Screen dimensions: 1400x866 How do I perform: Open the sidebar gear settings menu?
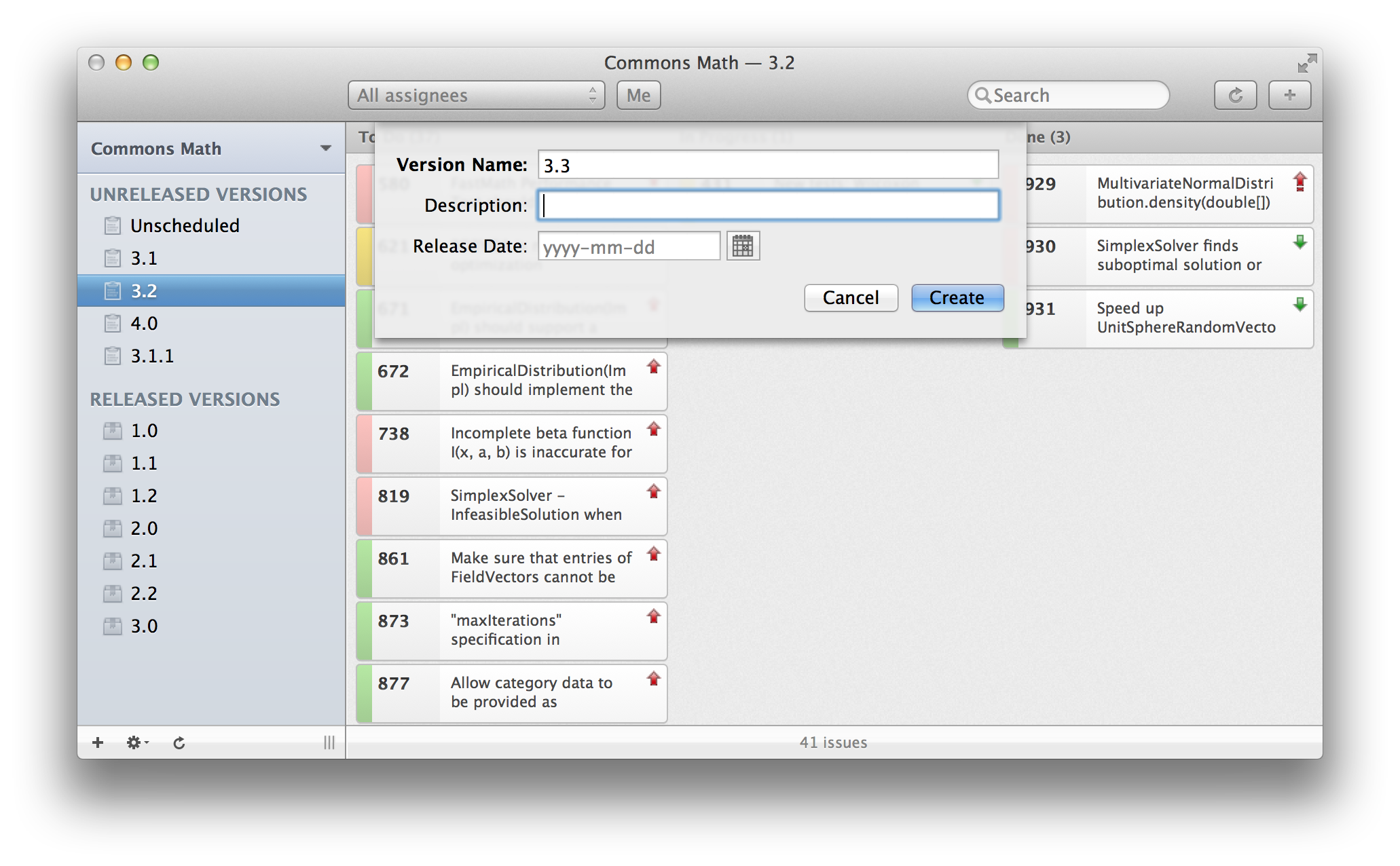[x=134, y=742]
